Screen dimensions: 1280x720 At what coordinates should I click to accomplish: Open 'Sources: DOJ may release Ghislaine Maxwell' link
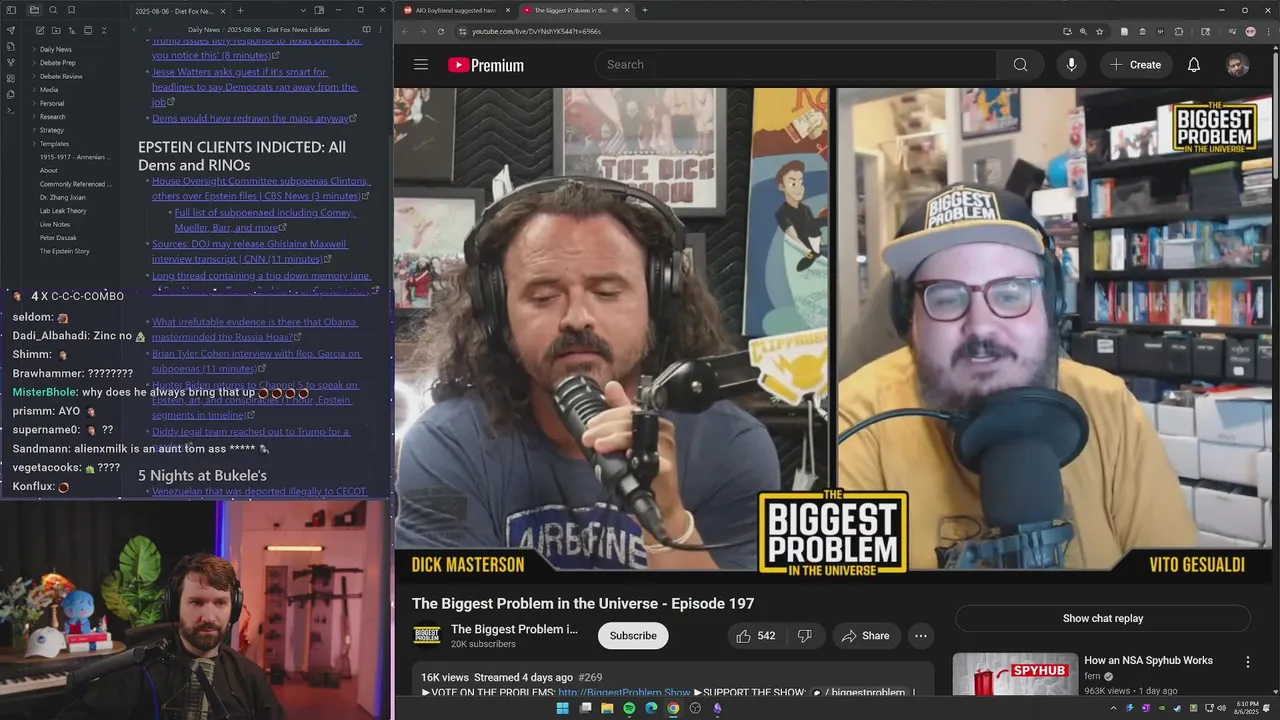tap(250, 251)
